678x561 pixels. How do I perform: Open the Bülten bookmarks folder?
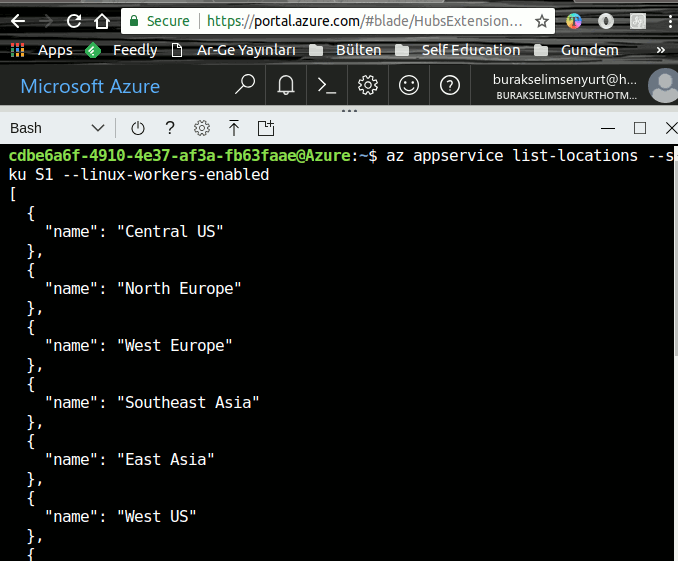(346, 50)
